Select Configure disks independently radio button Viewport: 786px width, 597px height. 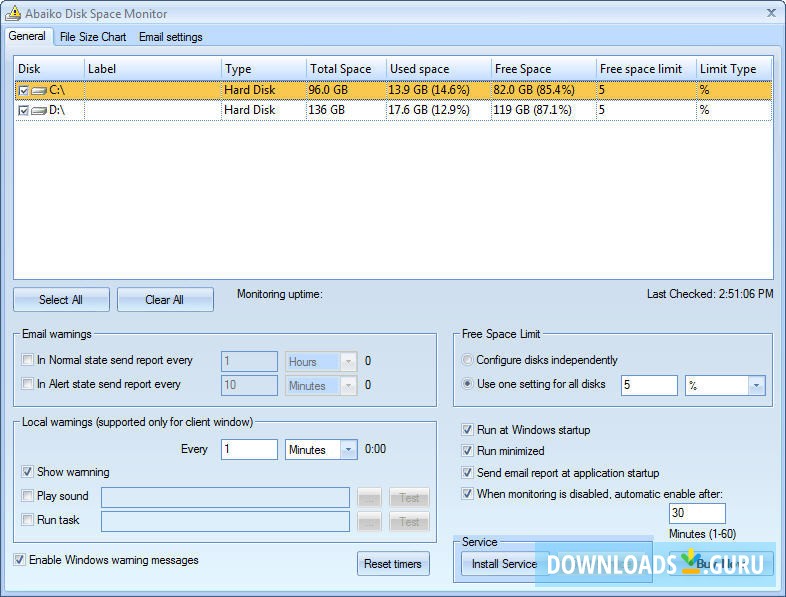467,360
